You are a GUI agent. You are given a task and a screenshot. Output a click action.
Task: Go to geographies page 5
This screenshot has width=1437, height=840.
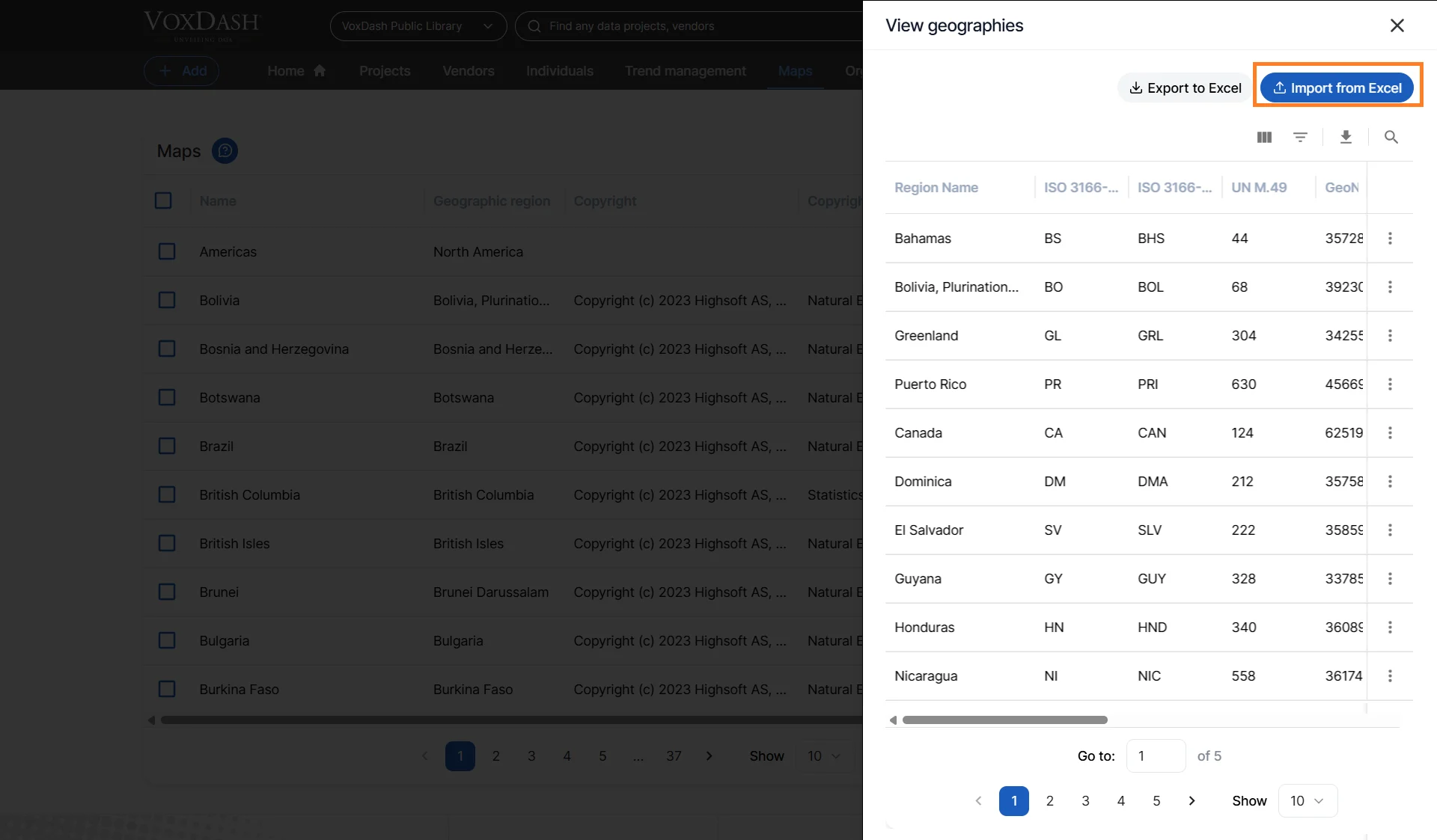(x=1156, y=800)
